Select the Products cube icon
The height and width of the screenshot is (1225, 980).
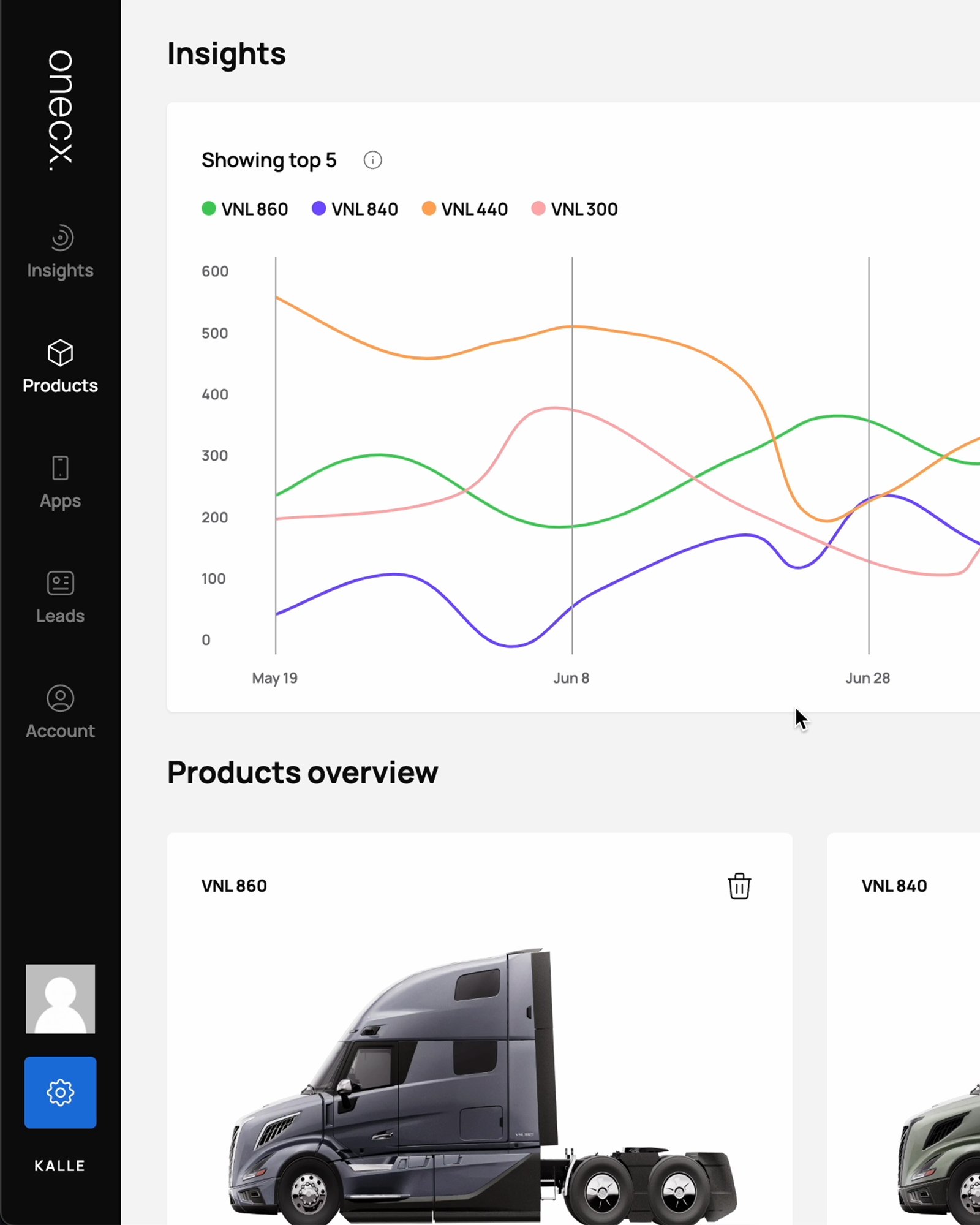coord(61,353)
